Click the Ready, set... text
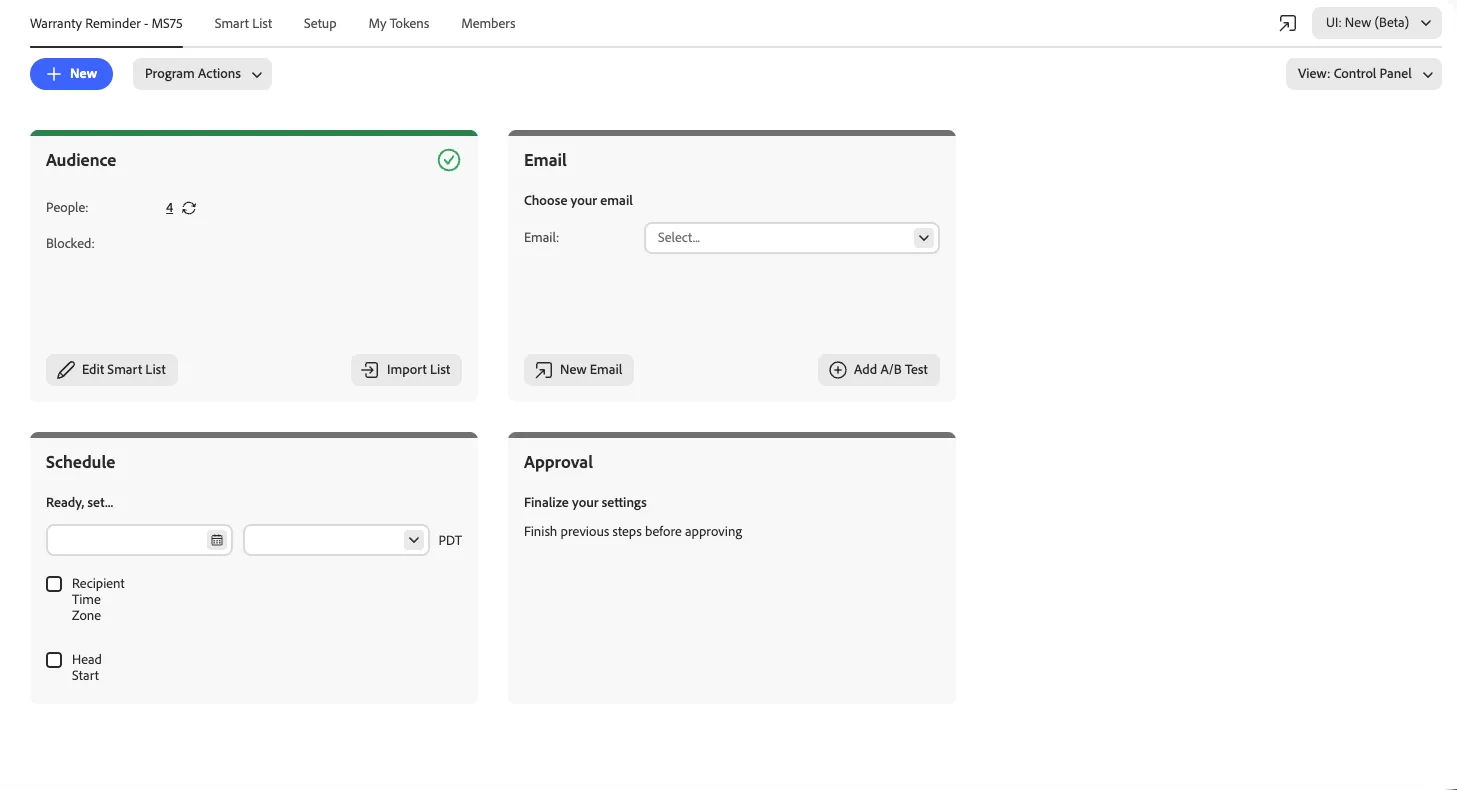1457x790 pixels. click(80, 503)
